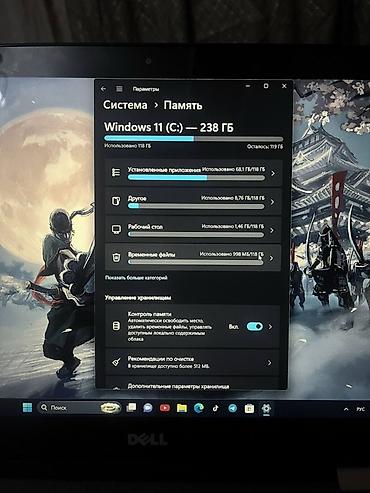
Task: Switch the РУС input language indicator
Action: pyautogui.click(x=360, y=409)
